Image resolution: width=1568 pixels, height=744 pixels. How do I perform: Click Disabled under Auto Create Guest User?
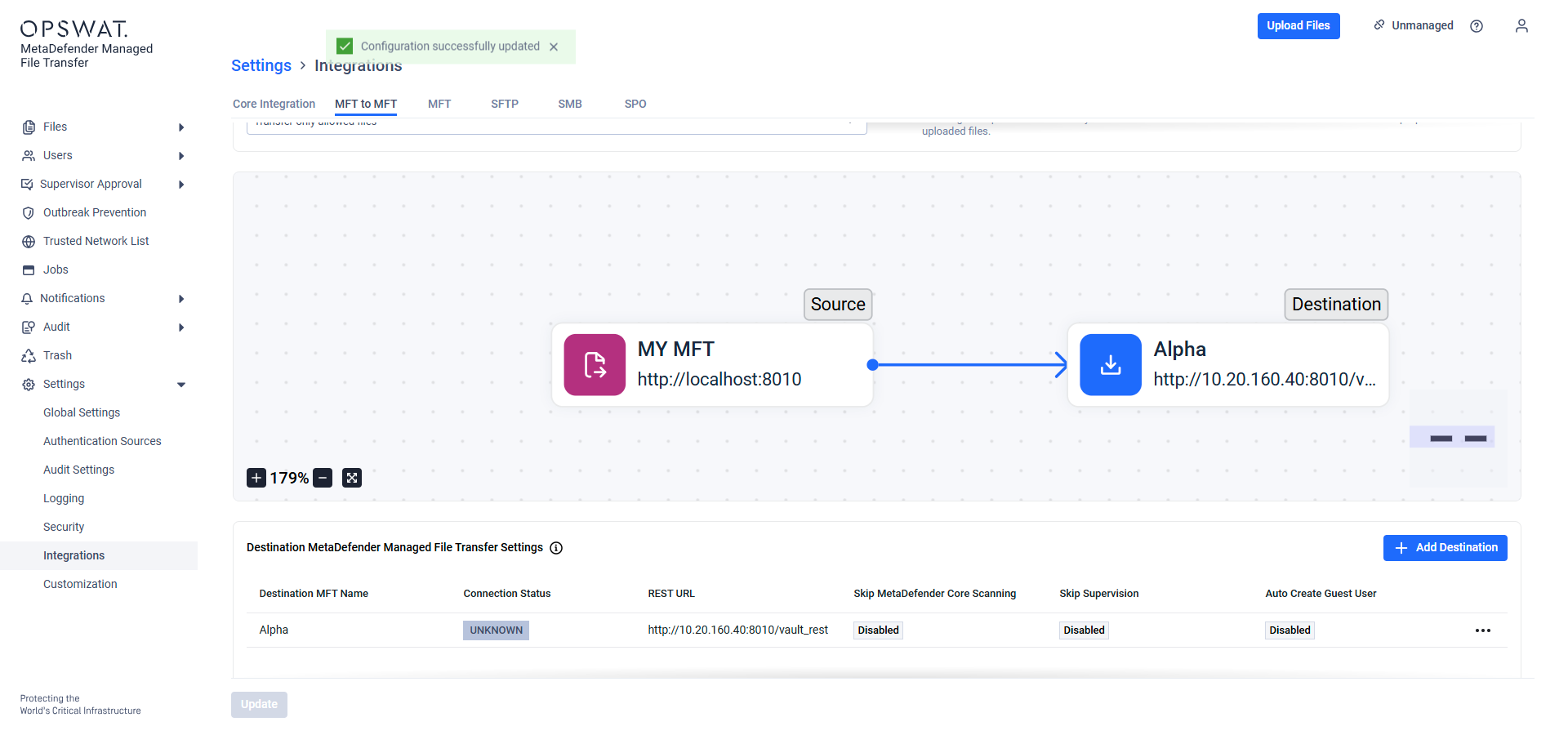(1290, 630)
